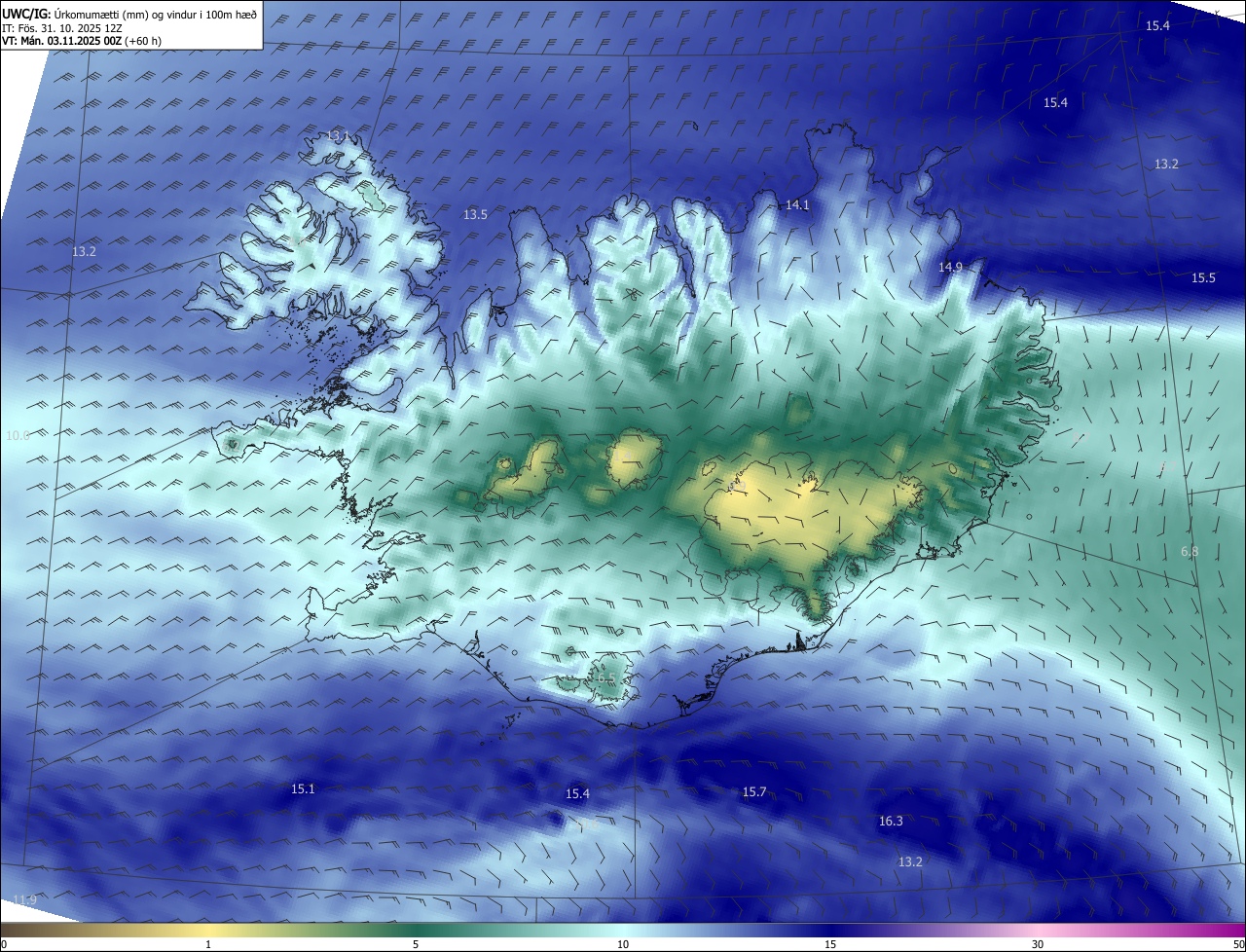Click the 50 tick on the colour scale
This screenshot has height=952, width=1246.
[1238, 944]
